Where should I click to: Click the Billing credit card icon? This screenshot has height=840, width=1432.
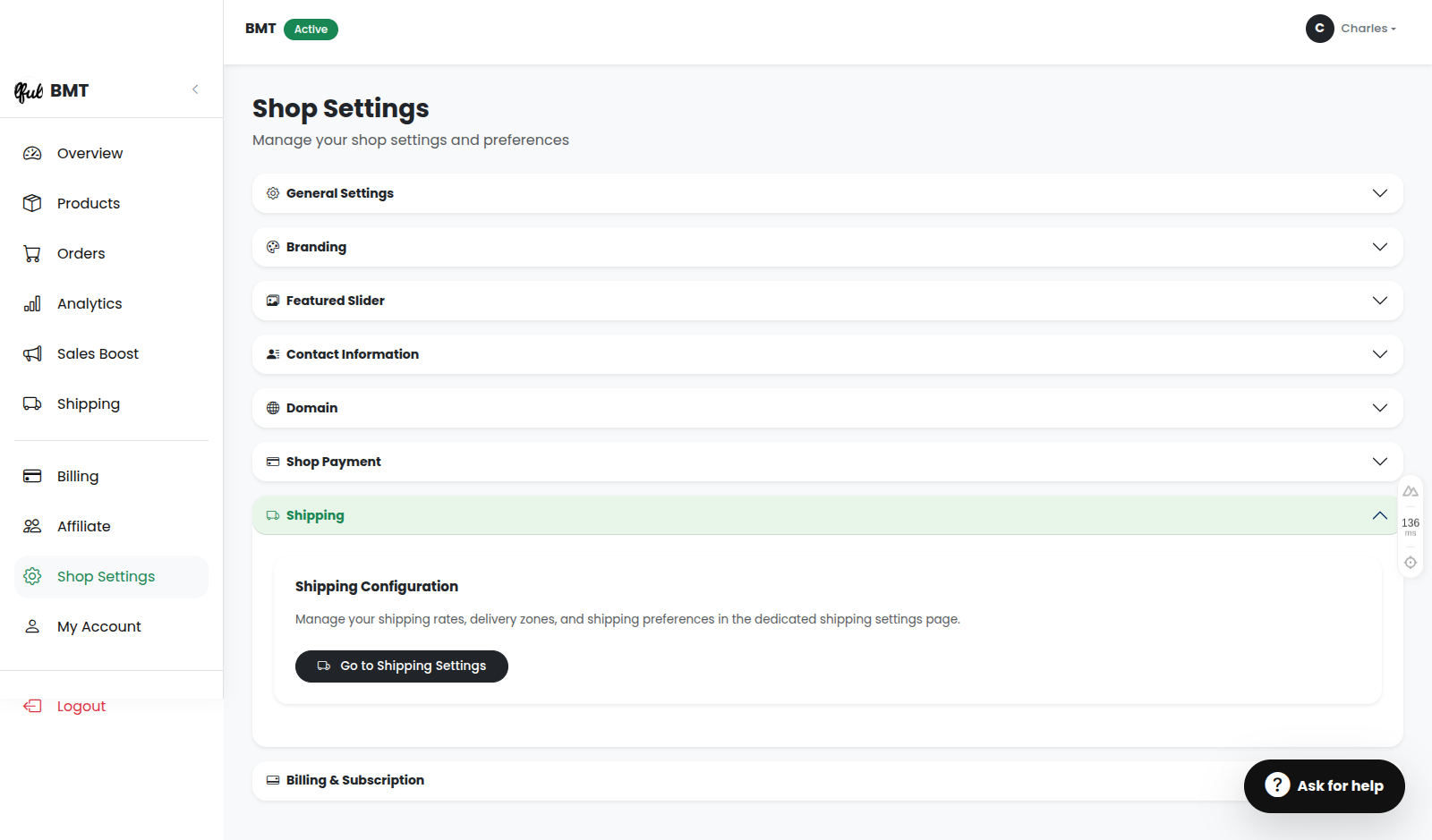coord(32,476)
